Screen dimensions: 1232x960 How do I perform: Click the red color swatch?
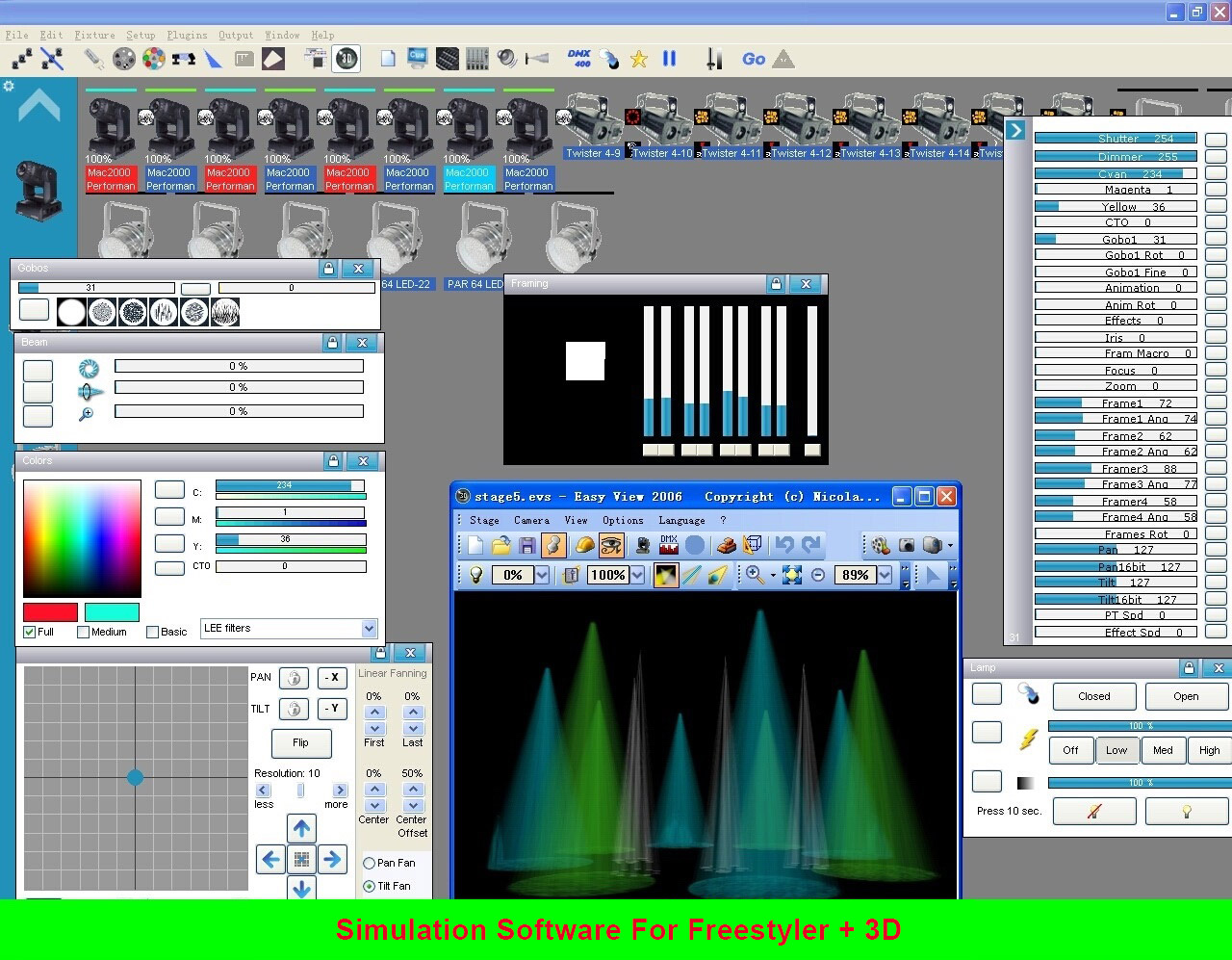[50, 612]
